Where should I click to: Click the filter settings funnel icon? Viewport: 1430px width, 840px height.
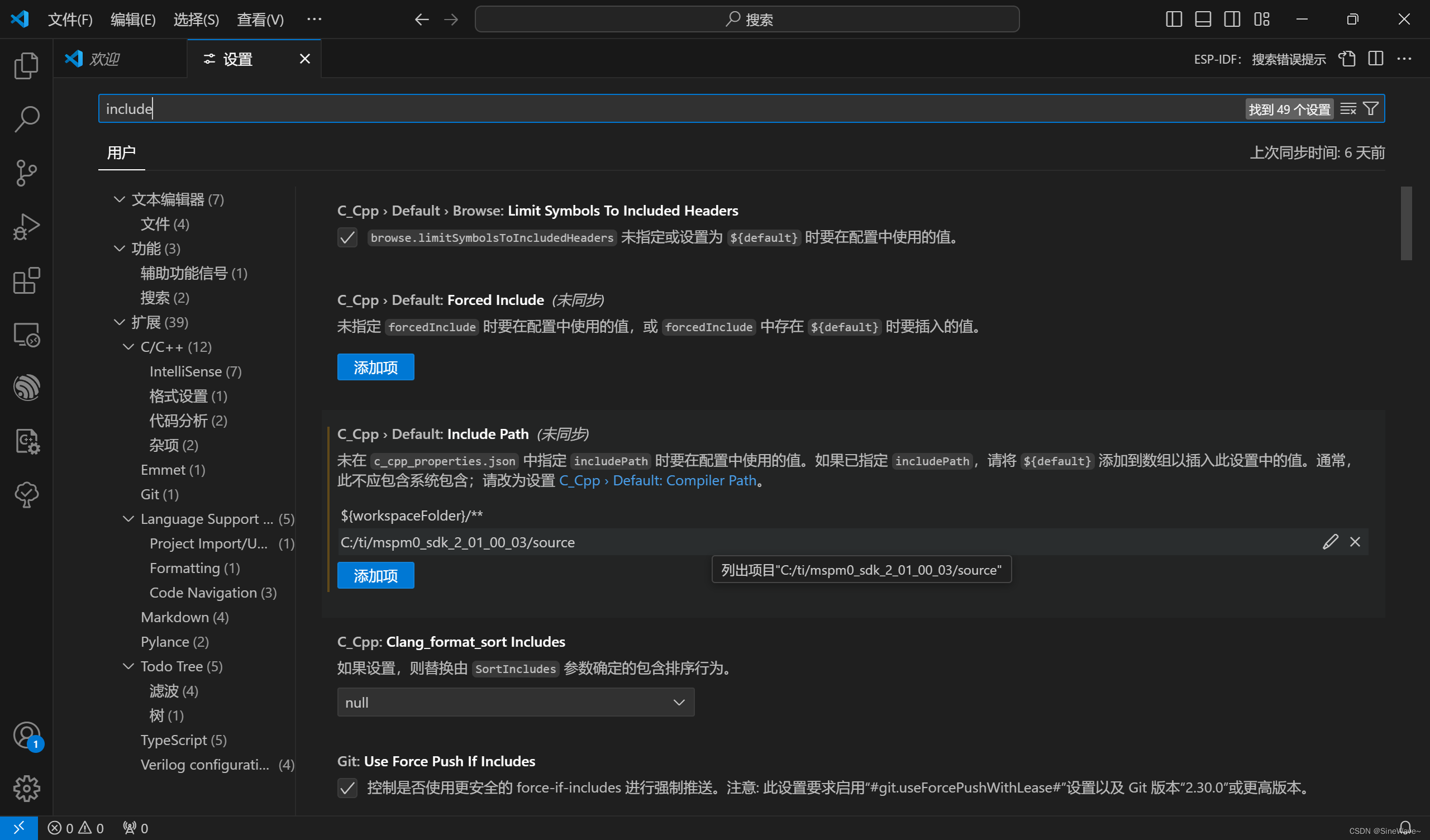click(1370, 109)
